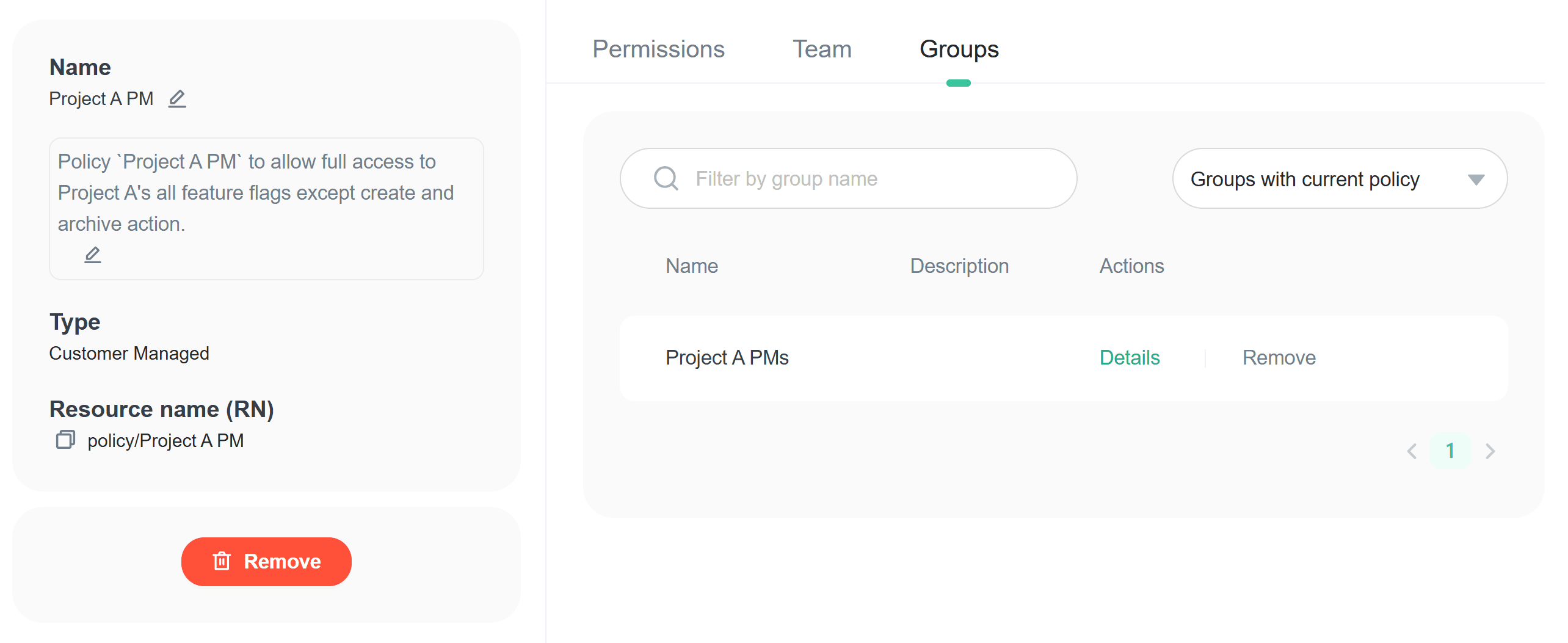The width and height of the screenshot is (1568, 643).
Task: Open Details for Project A PMs
Action: coord(1129,358)
